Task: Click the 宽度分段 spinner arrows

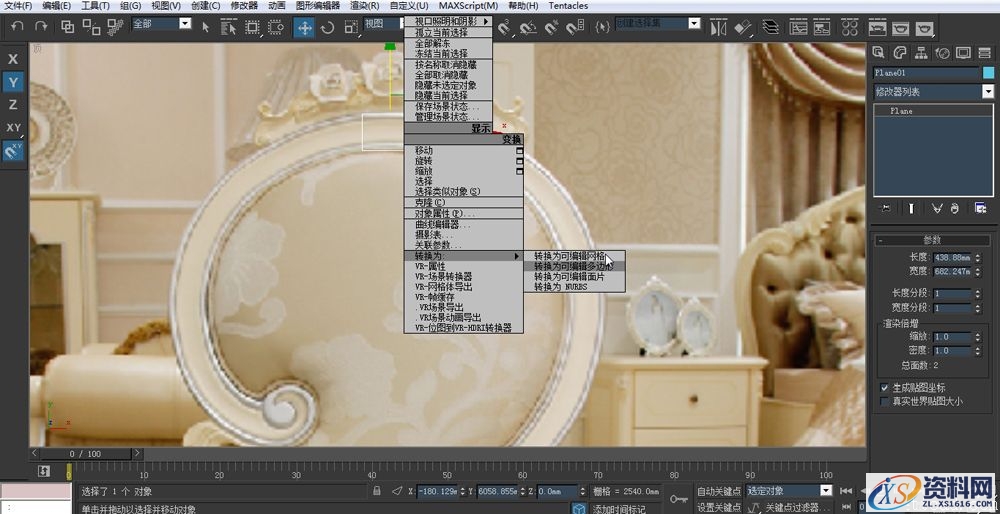Action: pos(977,307)
